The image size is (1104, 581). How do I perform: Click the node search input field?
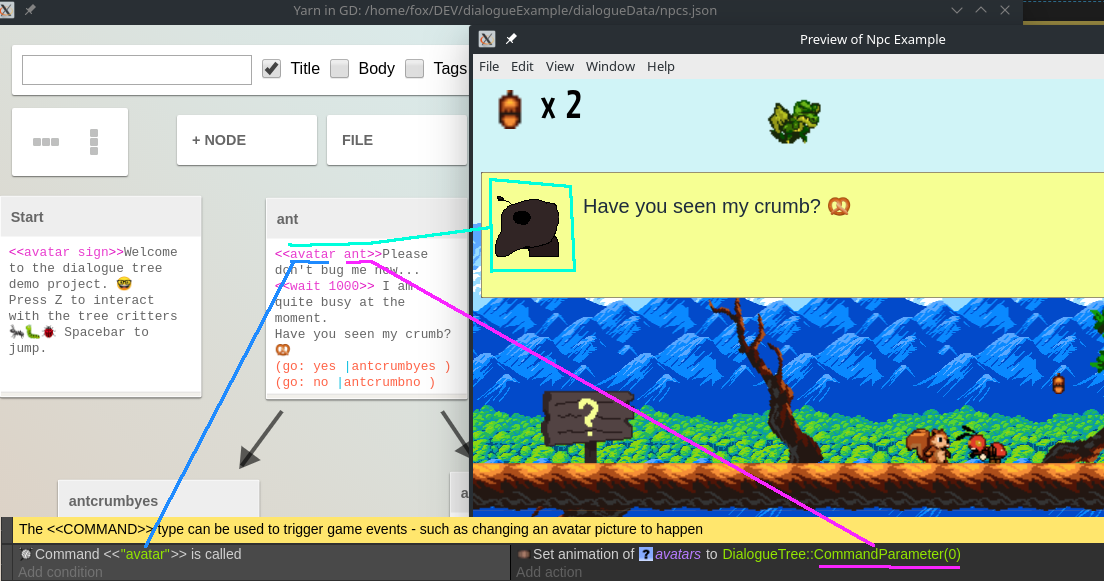(137, 70)
